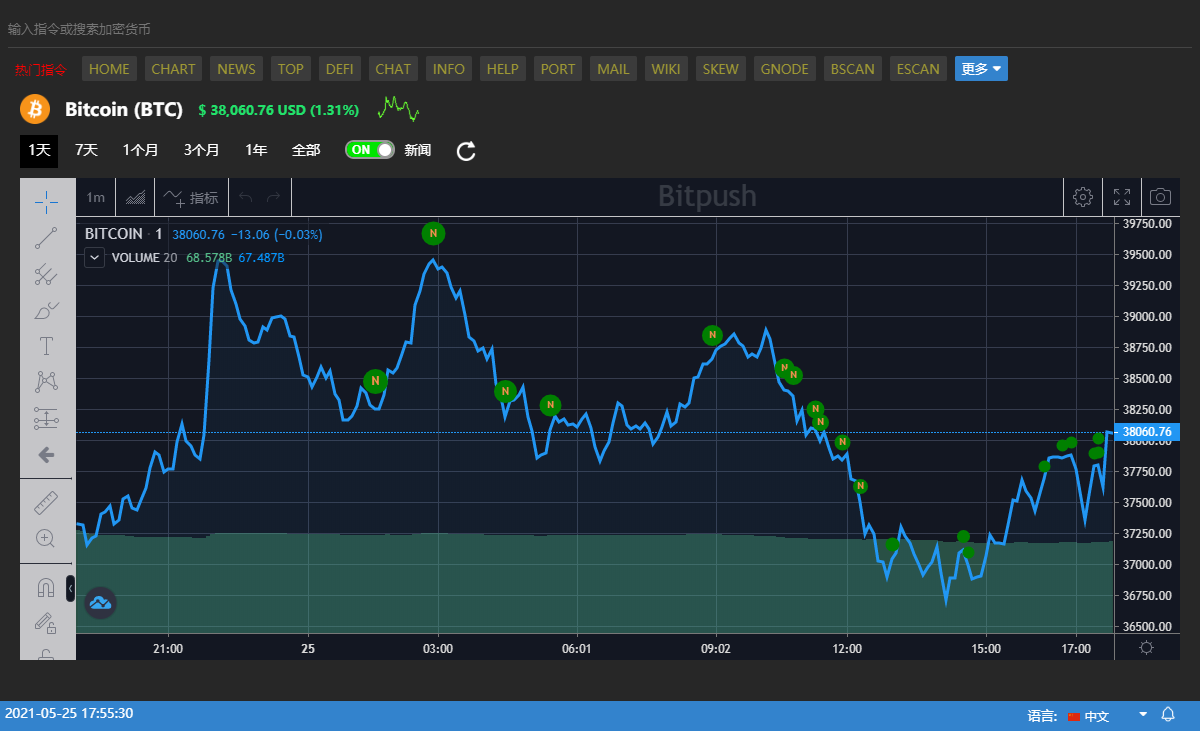Open the 更多 dropdown menu

[981, 69]
